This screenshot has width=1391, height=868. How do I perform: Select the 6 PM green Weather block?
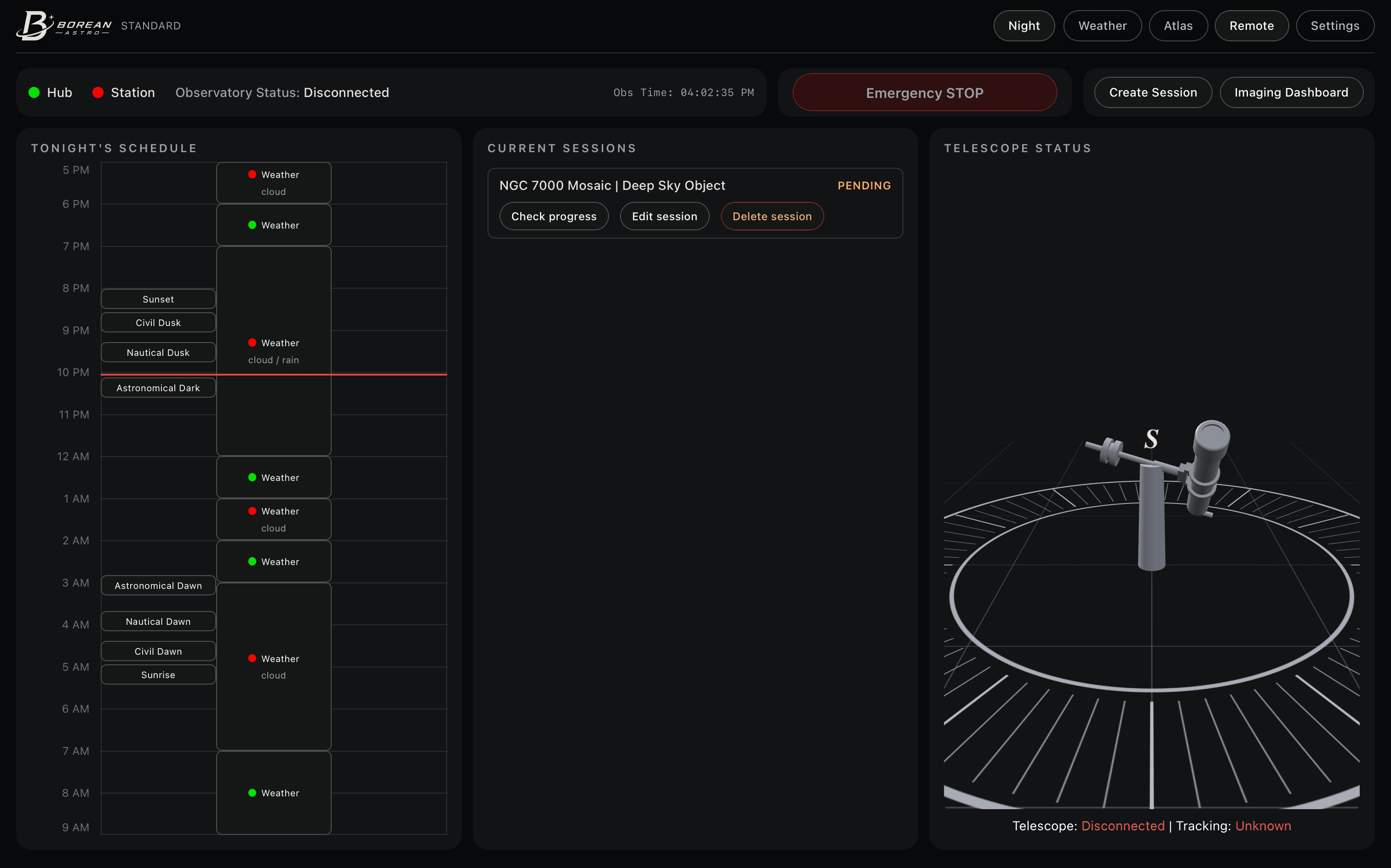[273, 225]
